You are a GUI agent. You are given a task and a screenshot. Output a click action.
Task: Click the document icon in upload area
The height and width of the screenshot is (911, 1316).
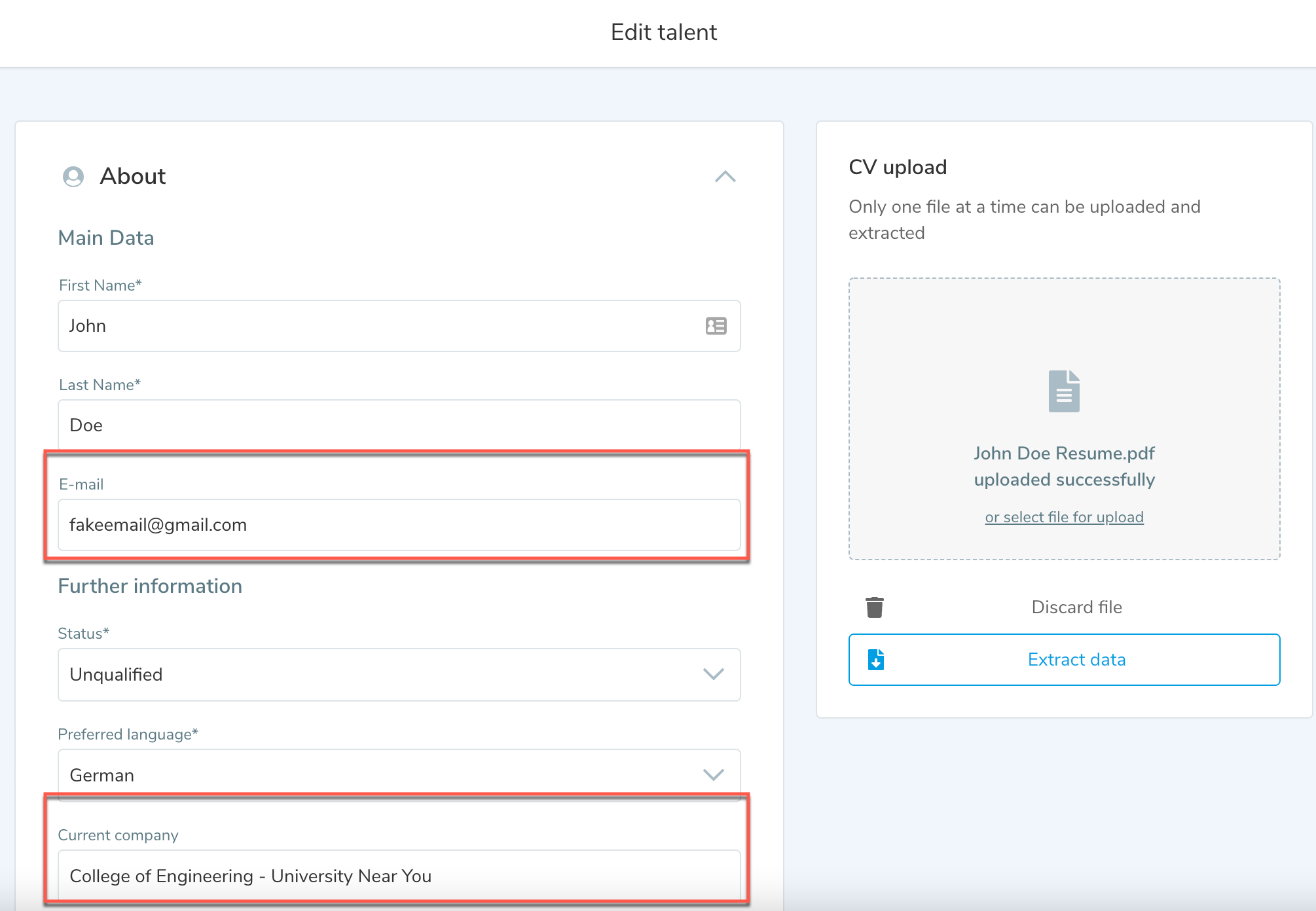pos(1064,391)
